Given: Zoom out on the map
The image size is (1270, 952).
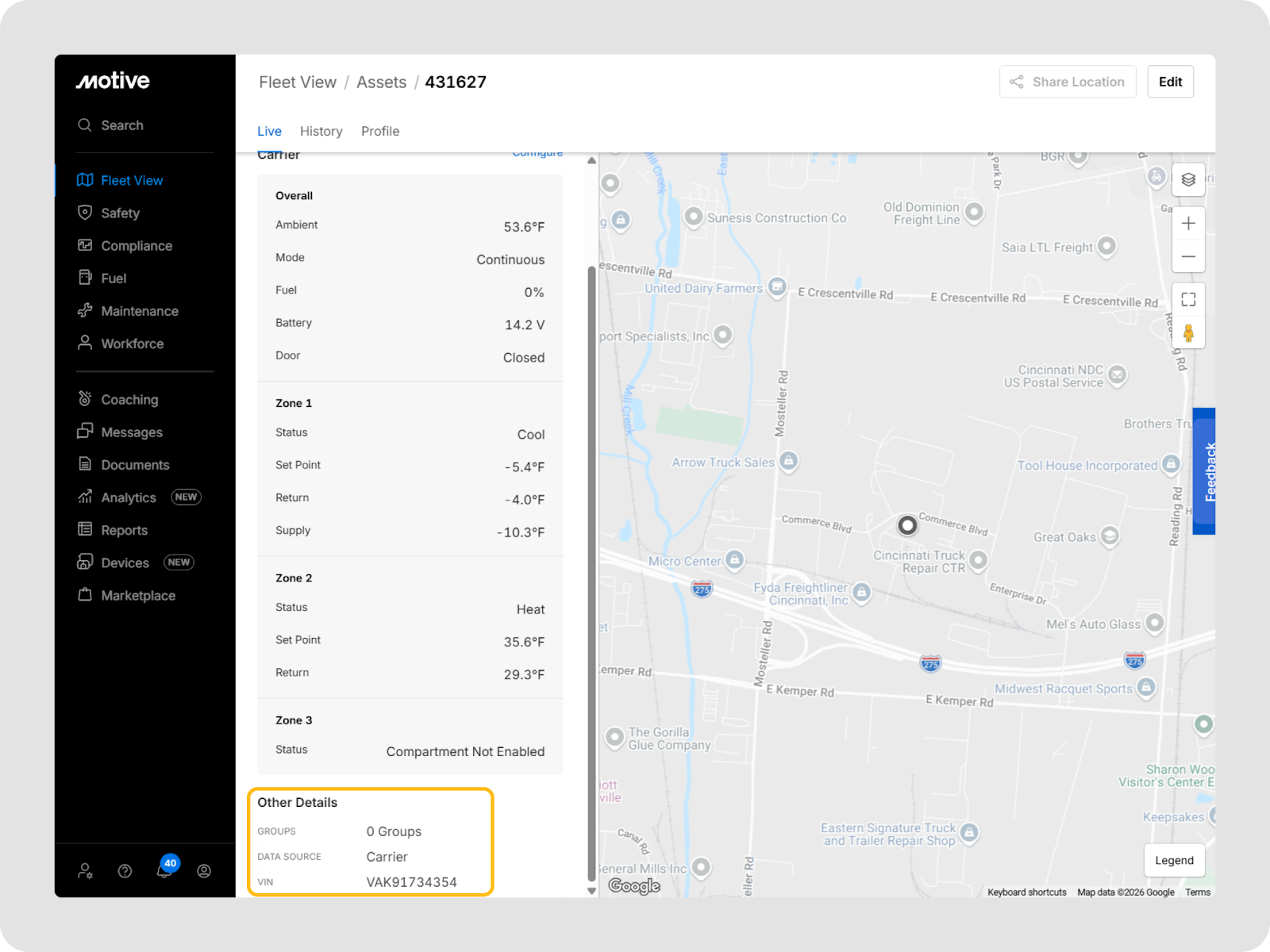Looking at the screenshot, I should [1187, 257].
